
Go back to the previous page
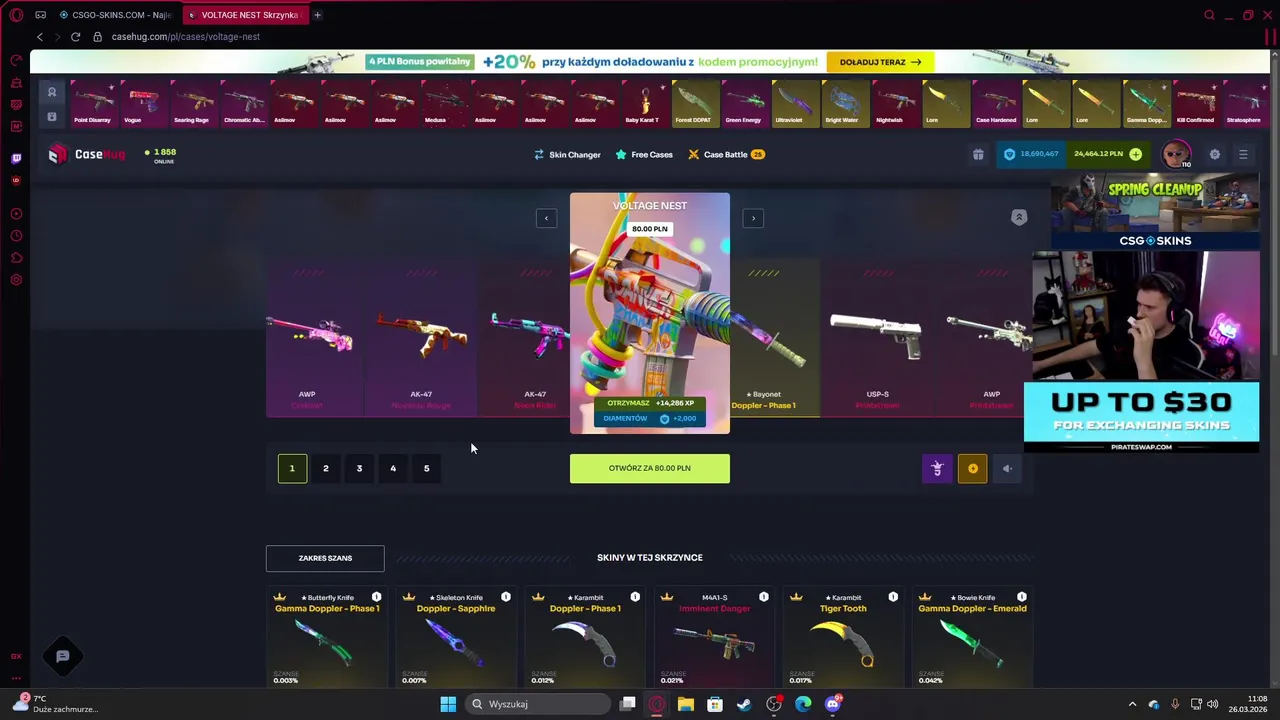[x=40, y=37]
